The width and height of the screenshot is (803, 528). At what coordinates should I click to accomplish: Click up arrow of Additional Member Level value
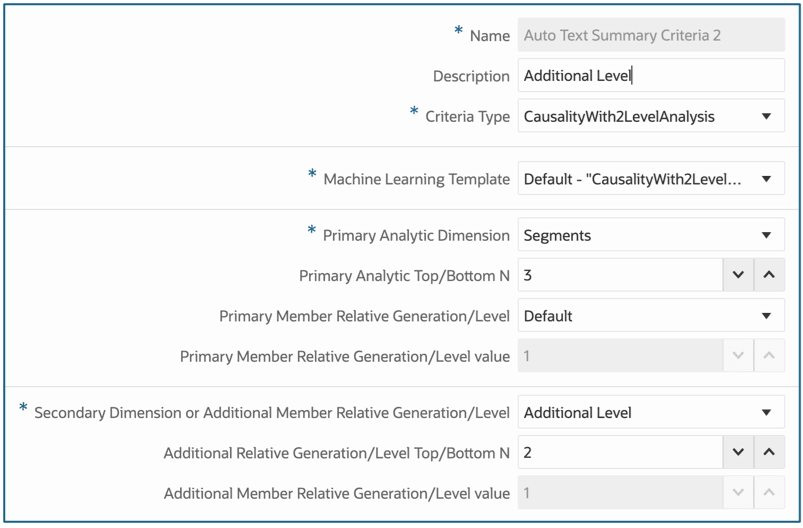769,493
